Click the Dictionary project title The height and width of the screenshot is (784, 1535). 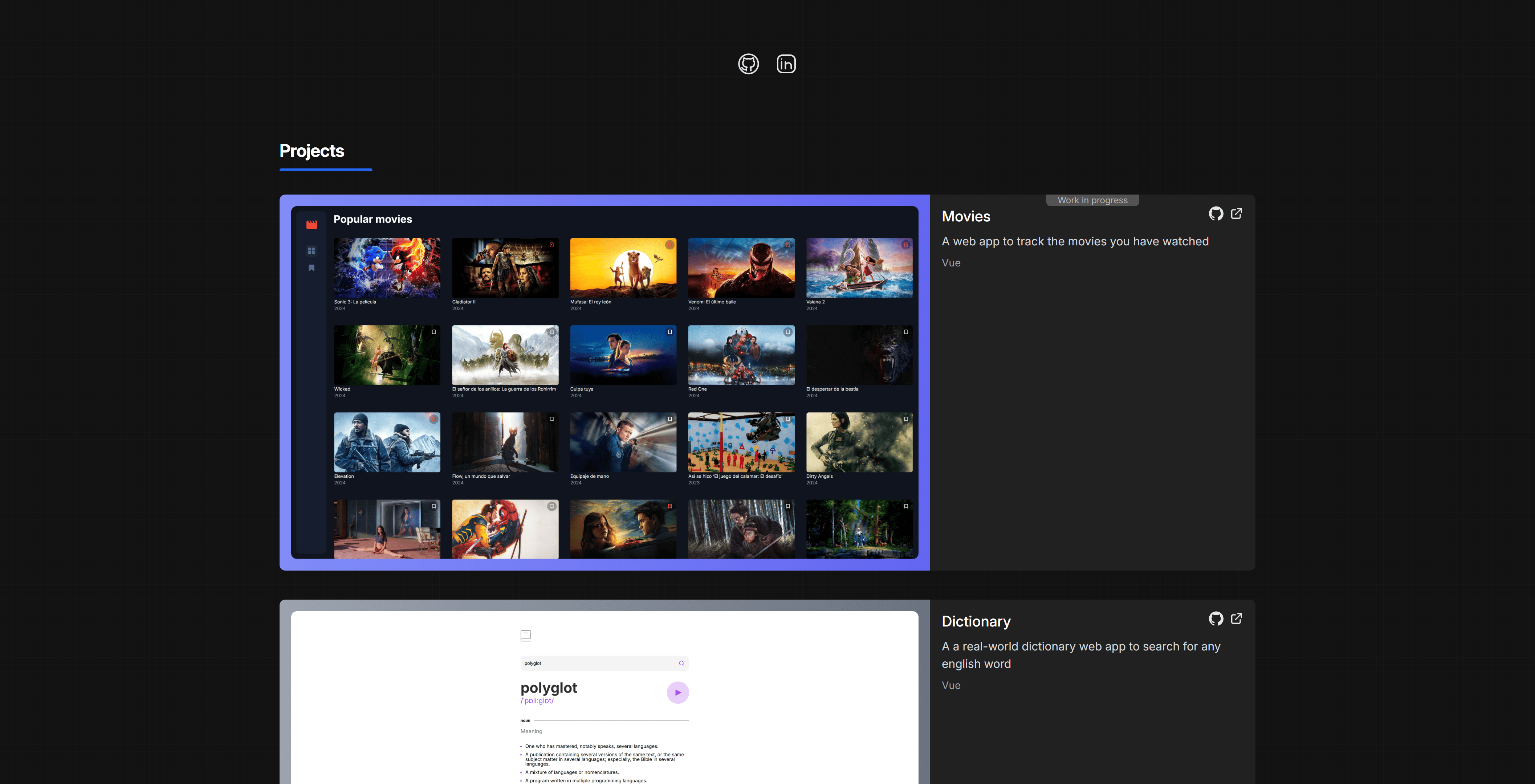976,621
